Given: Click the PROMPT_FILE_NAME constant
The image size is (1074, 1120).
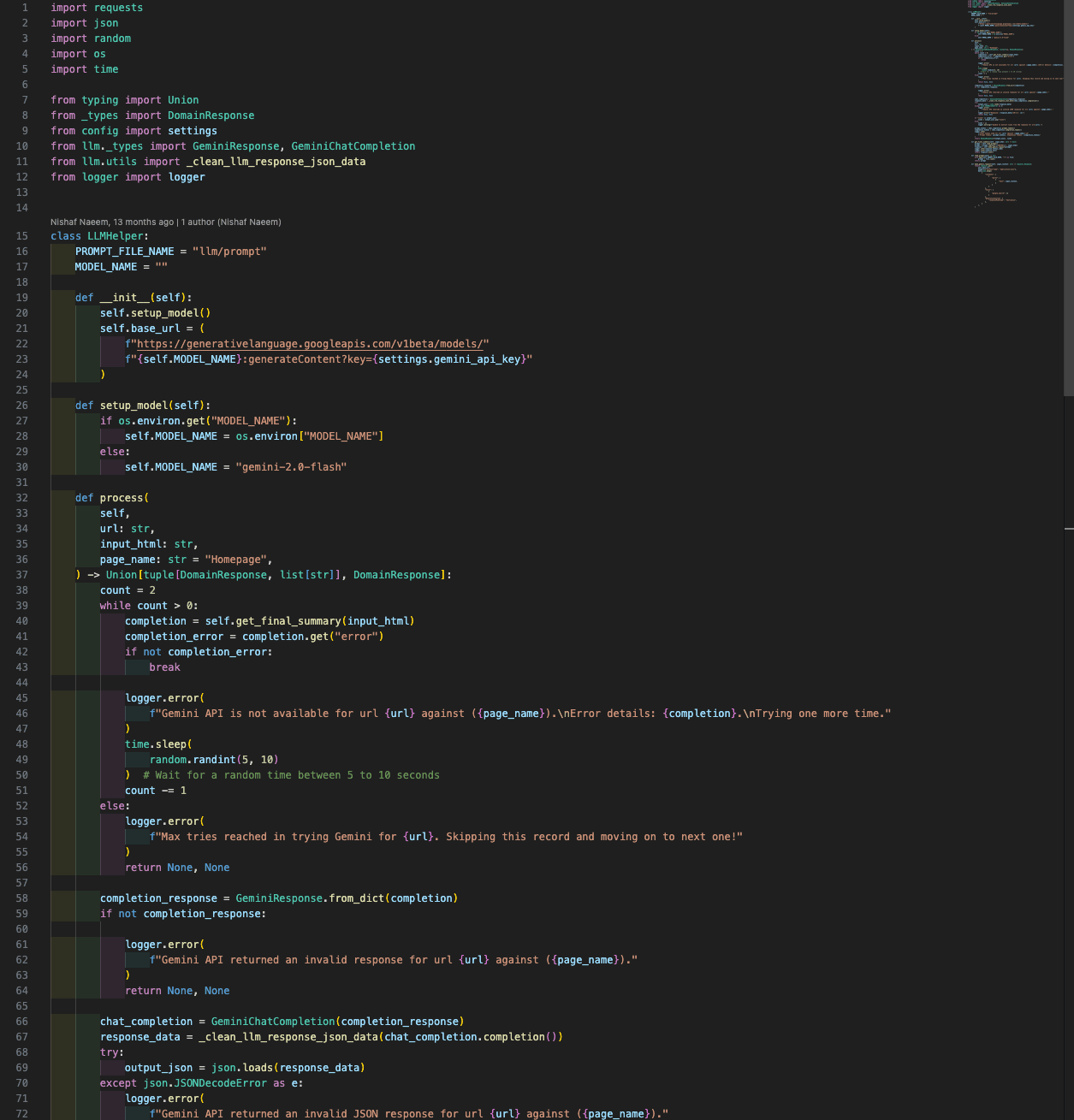Looking at the screenshot, I should tap(125, 252).
